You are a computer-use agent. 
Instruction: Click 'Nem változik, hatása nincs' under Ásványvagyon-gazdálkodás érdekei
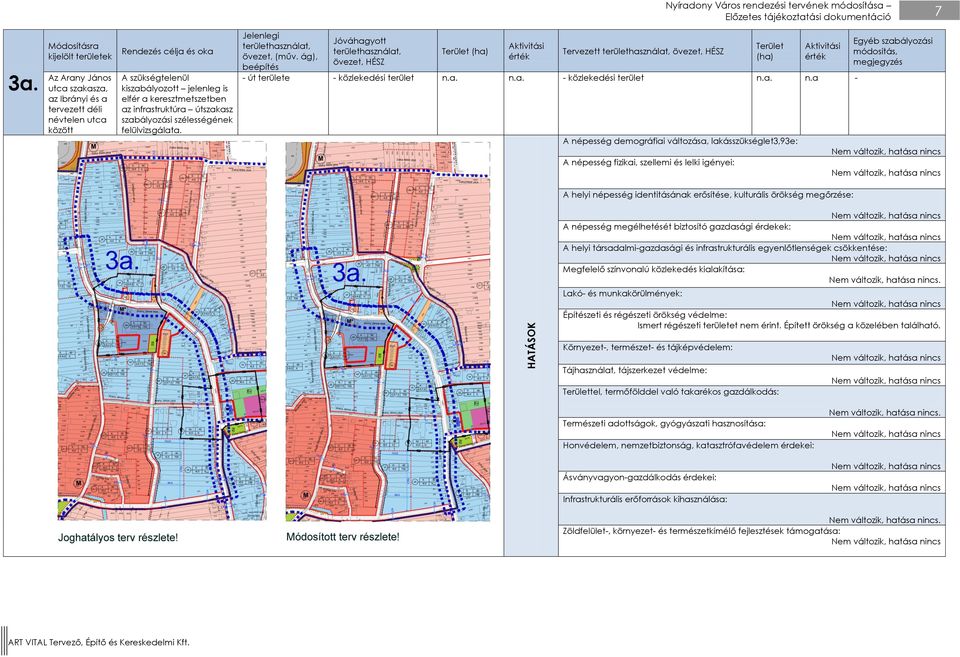[x=886, y=487]
